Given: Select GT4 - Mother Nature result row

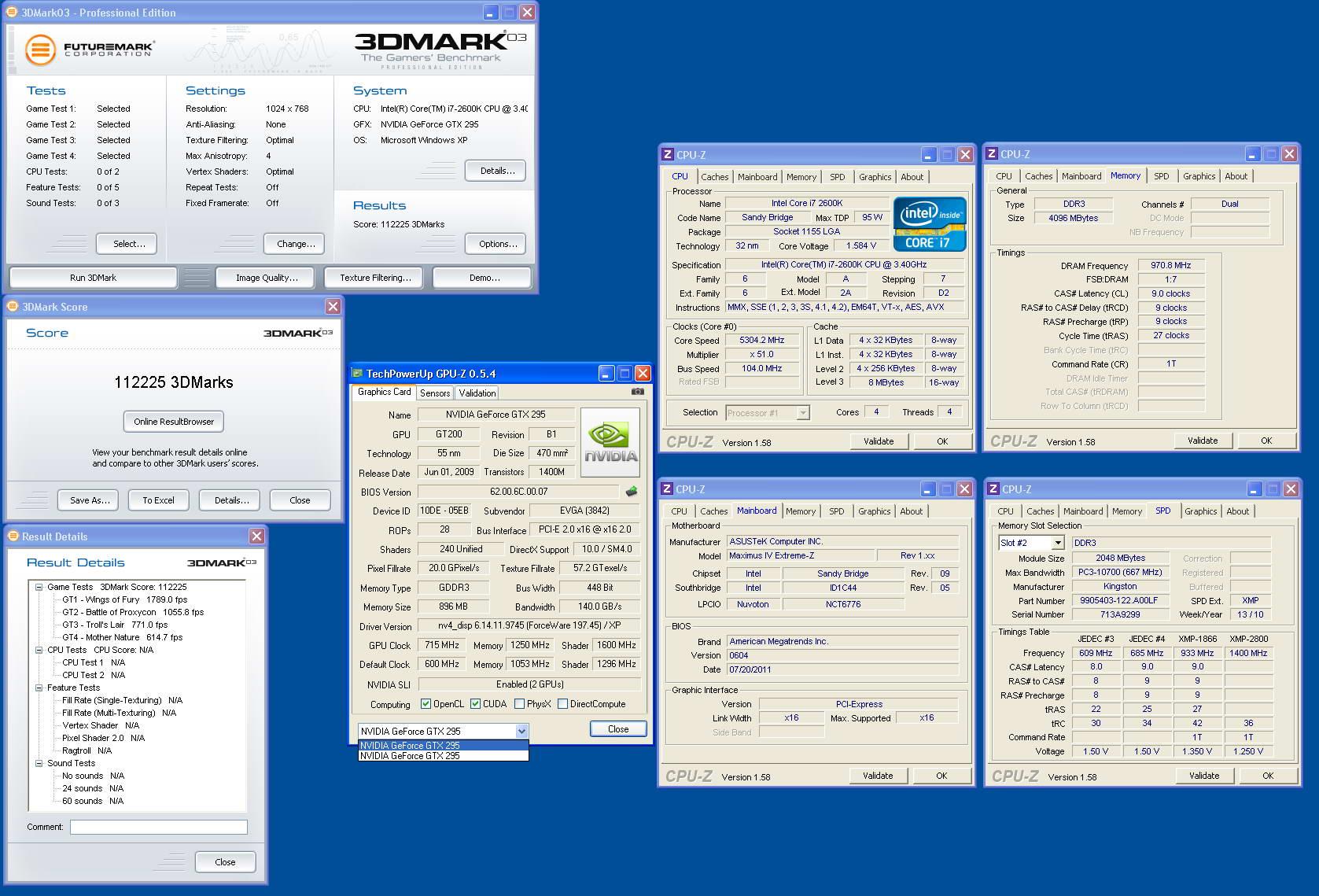Looking at the screenshot, I should [x=122, y=637].
